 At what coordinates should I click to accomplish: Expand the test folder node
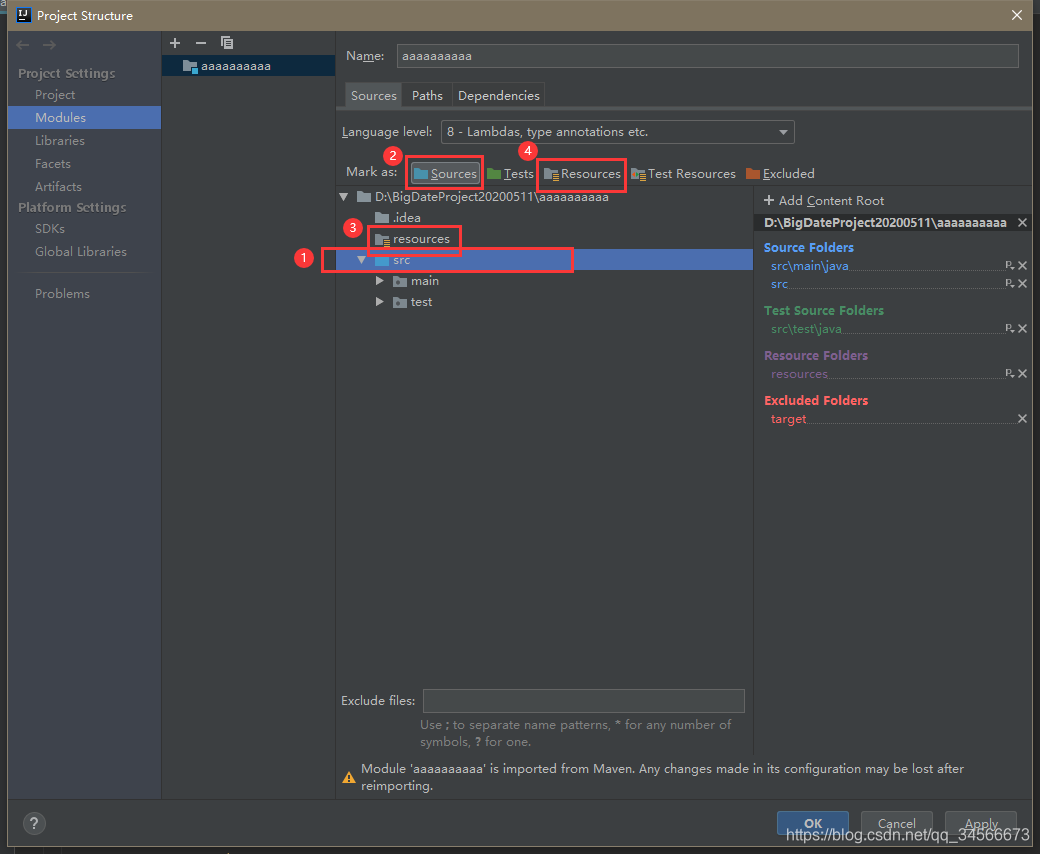(379, 302)
